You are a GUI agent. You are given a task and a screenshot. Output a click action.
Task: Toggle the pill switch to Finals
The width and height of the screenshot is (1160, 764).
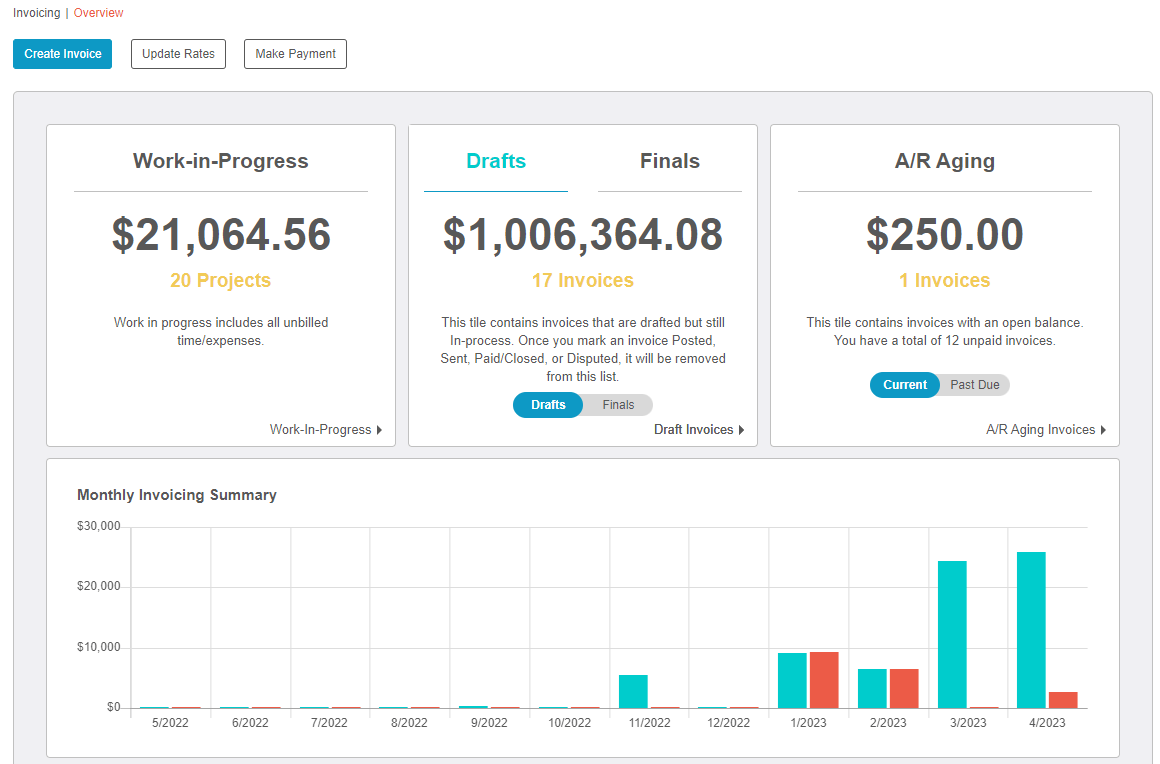coord(617,404)
